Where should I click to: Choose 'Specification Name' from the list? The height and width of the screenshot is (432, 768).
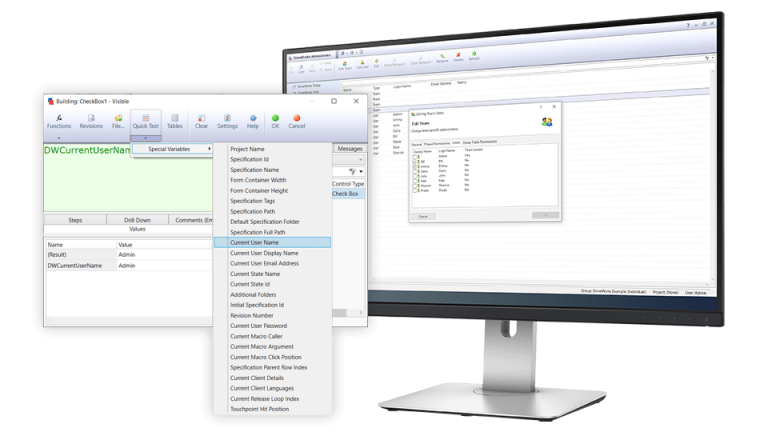point(255,170)
